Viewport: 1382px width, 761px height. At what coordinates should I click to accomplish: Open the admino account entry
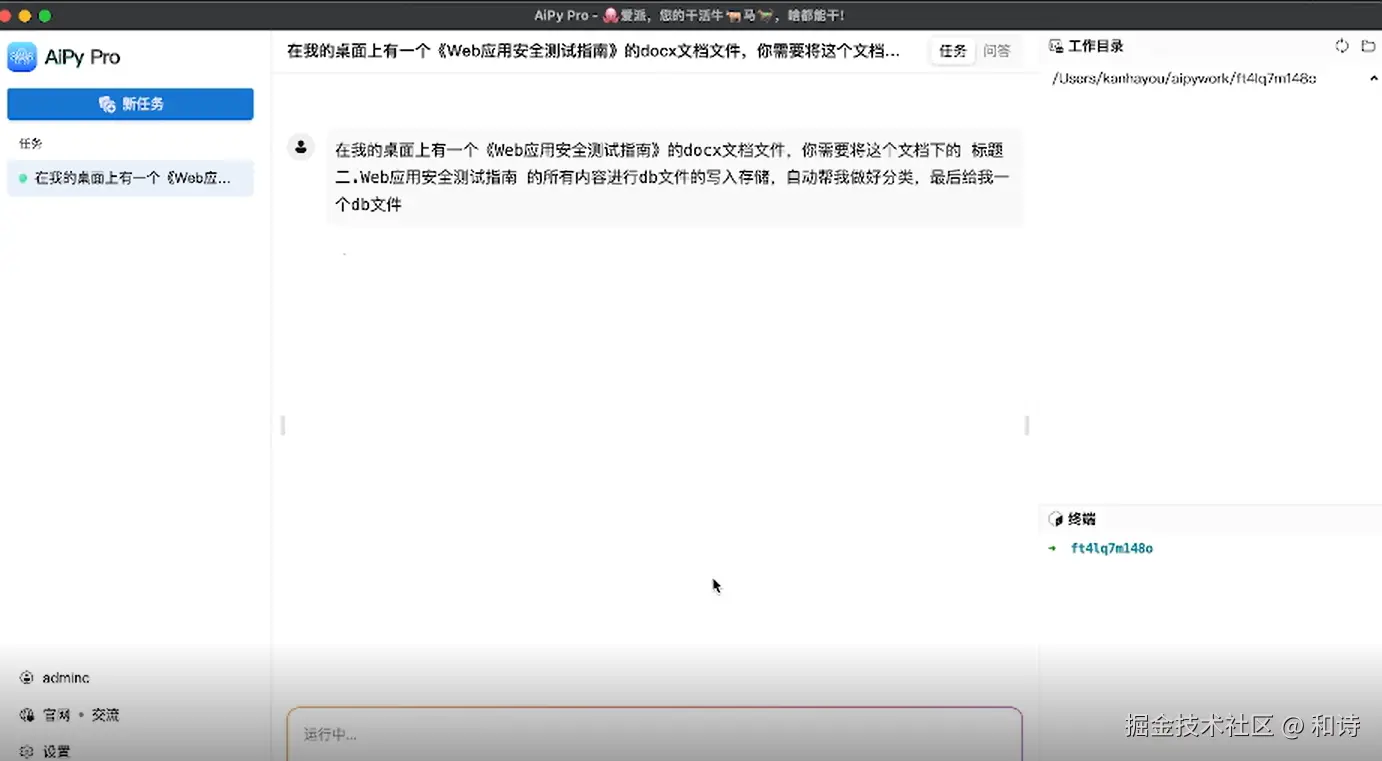point(66,678)
